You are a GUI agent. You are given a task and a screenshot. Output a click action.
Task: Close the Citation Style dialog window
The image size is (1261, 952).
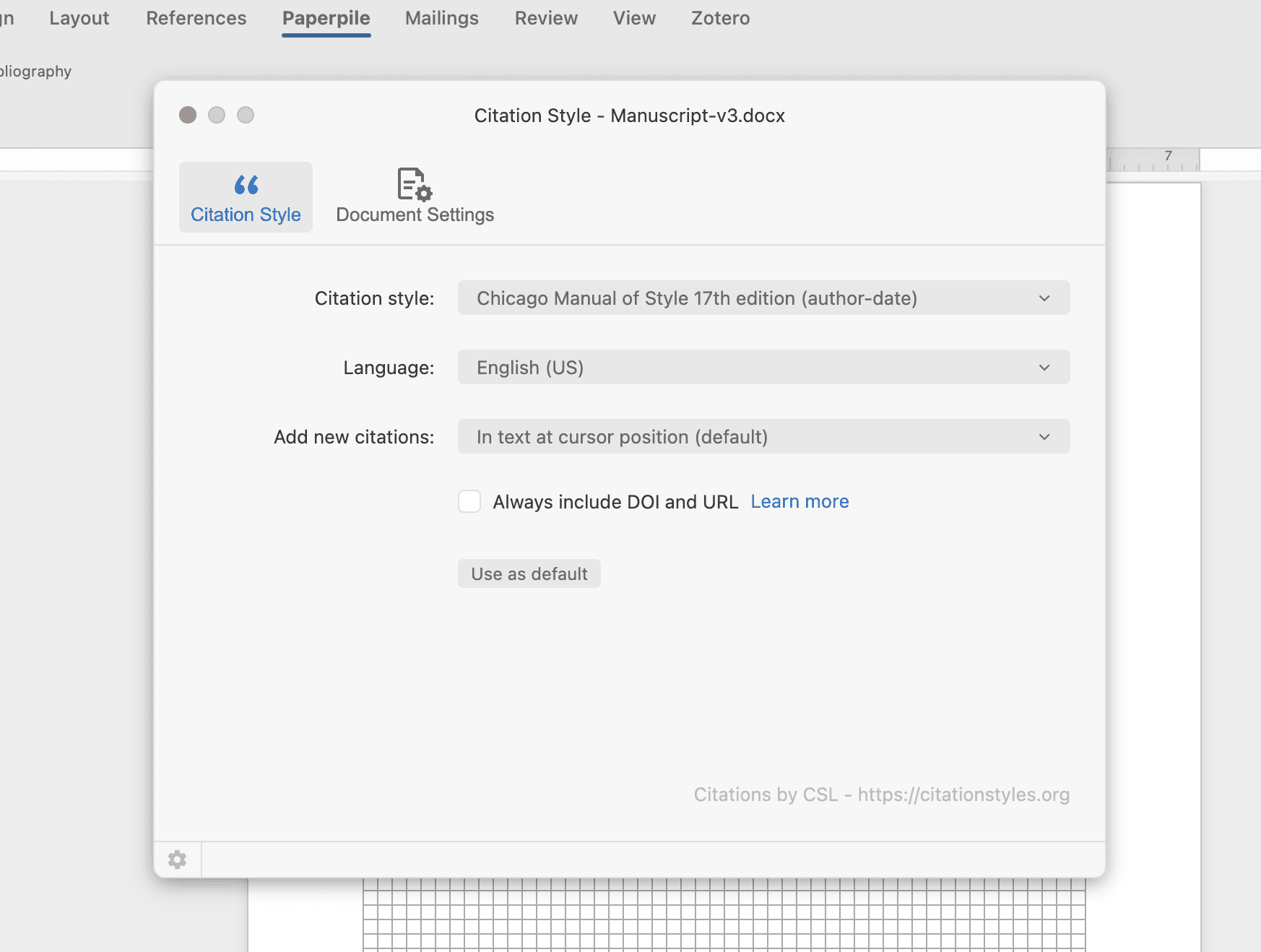pos(188,115)
